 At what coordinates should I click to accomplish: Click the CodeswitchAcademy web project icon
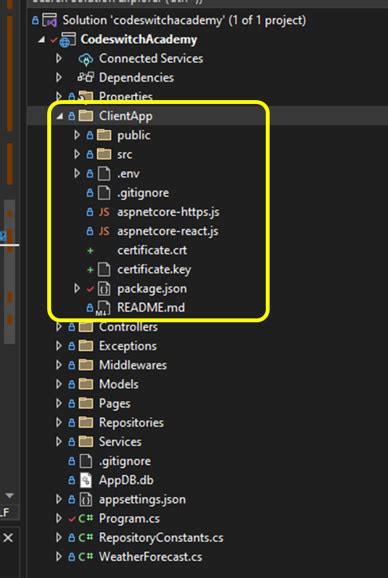click(x=67, y=40)
